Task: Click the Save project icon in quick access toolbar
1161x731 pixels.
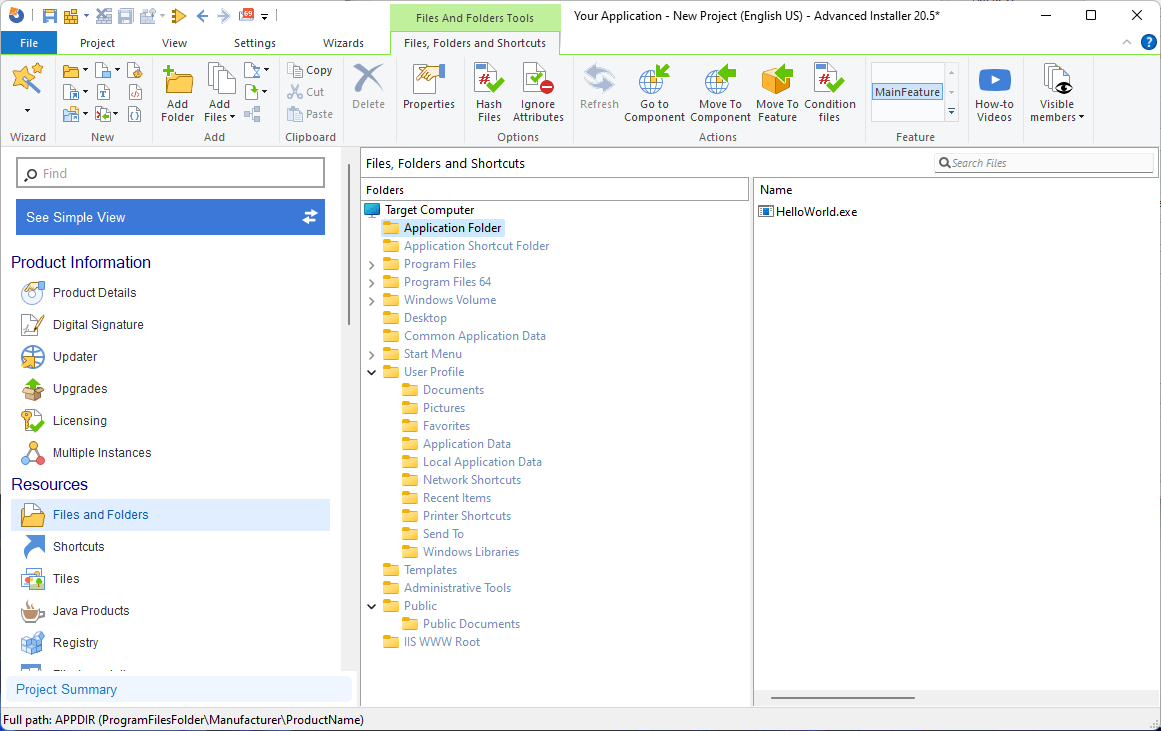Action: coord(50,16)
